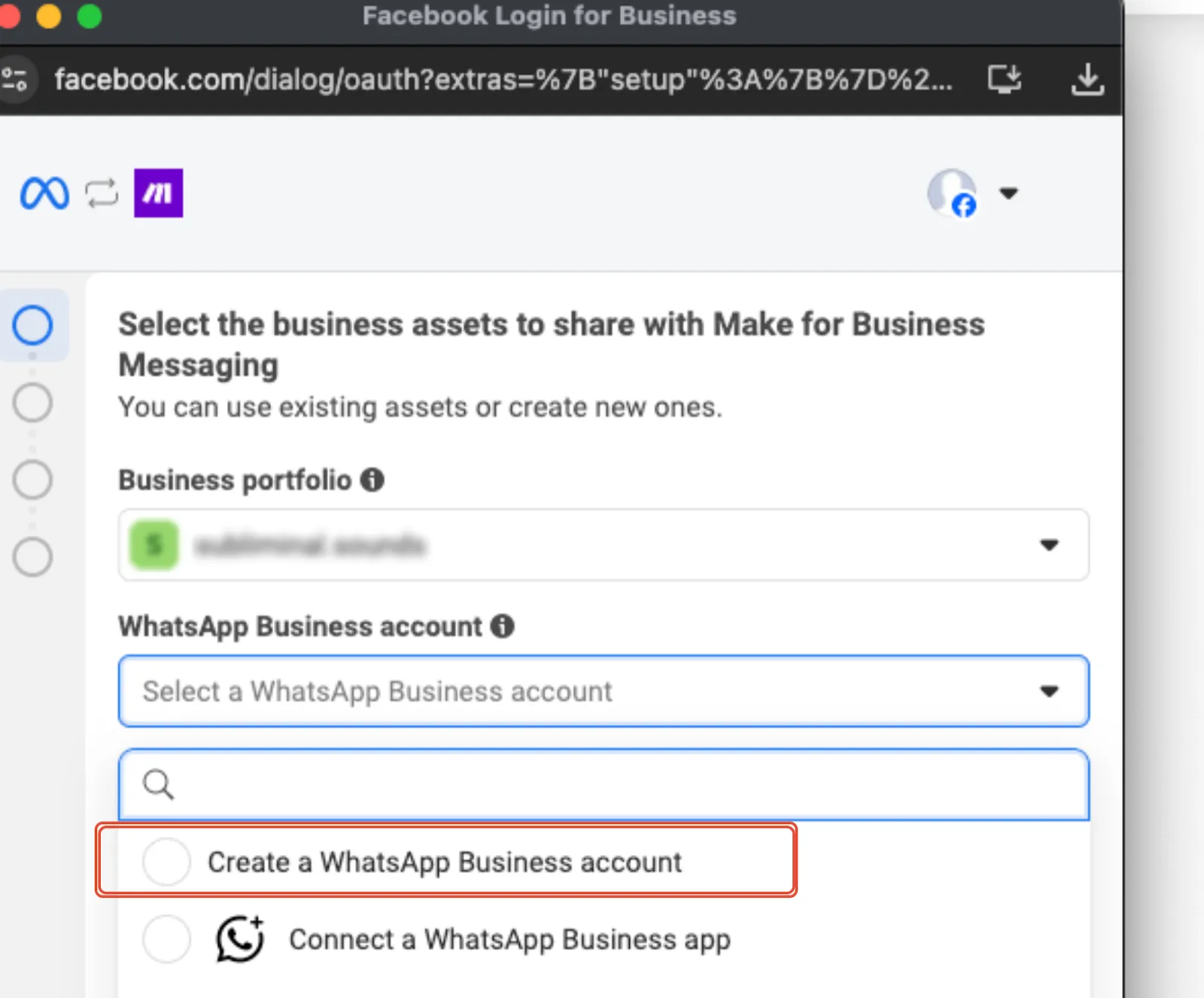Select Connect a WhatsApp Business app radio
This screenshot has height=998, width=1204.
click(x=166, y=939)
